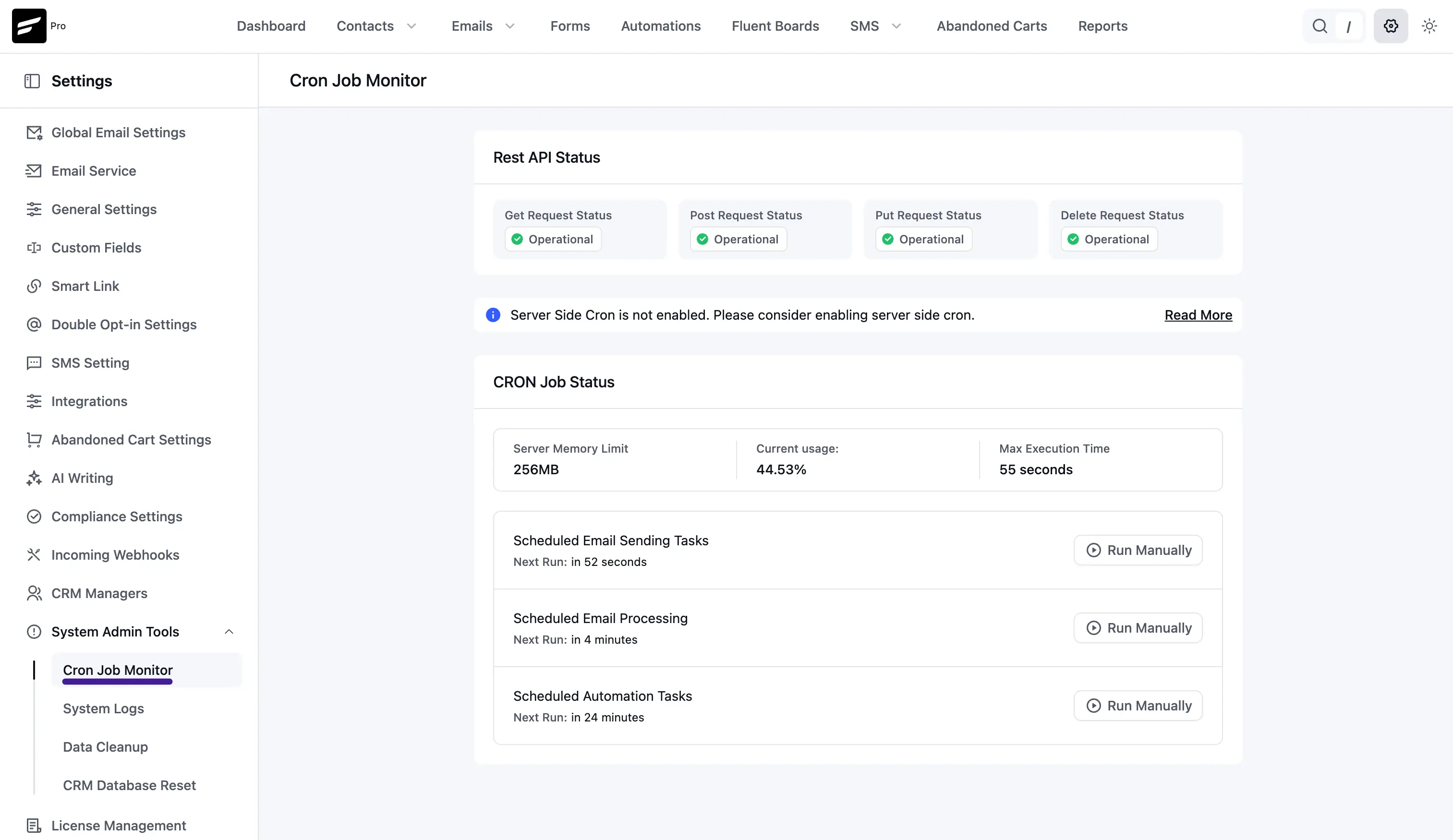
Task: Click the slash shortcut key badge
Action: tap(1349, 26)
